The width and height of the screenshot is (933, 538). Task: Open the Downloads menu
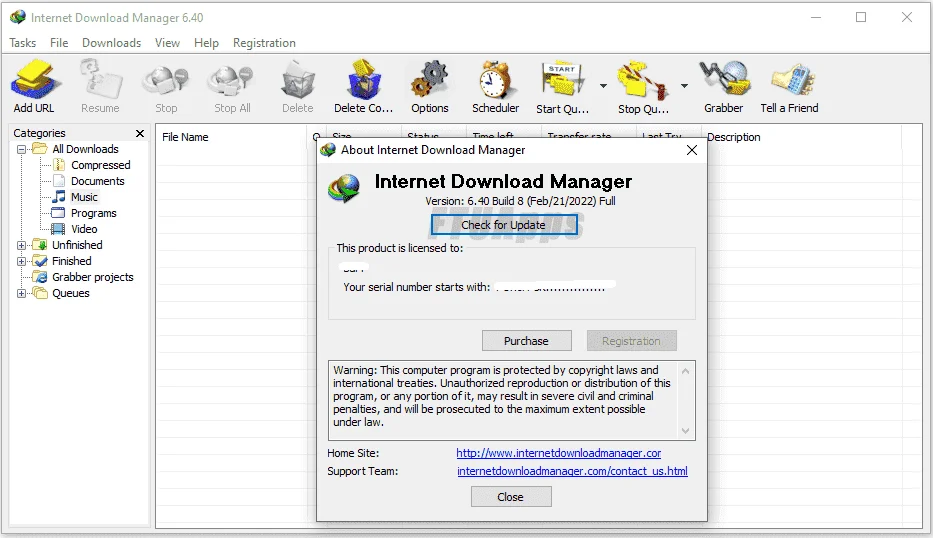coord(111,43)
